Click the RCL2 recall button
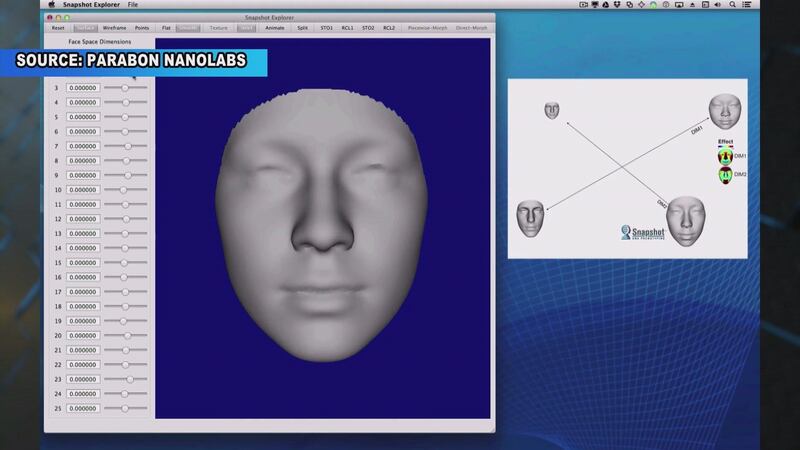800x450 pixels. [388, 28]
